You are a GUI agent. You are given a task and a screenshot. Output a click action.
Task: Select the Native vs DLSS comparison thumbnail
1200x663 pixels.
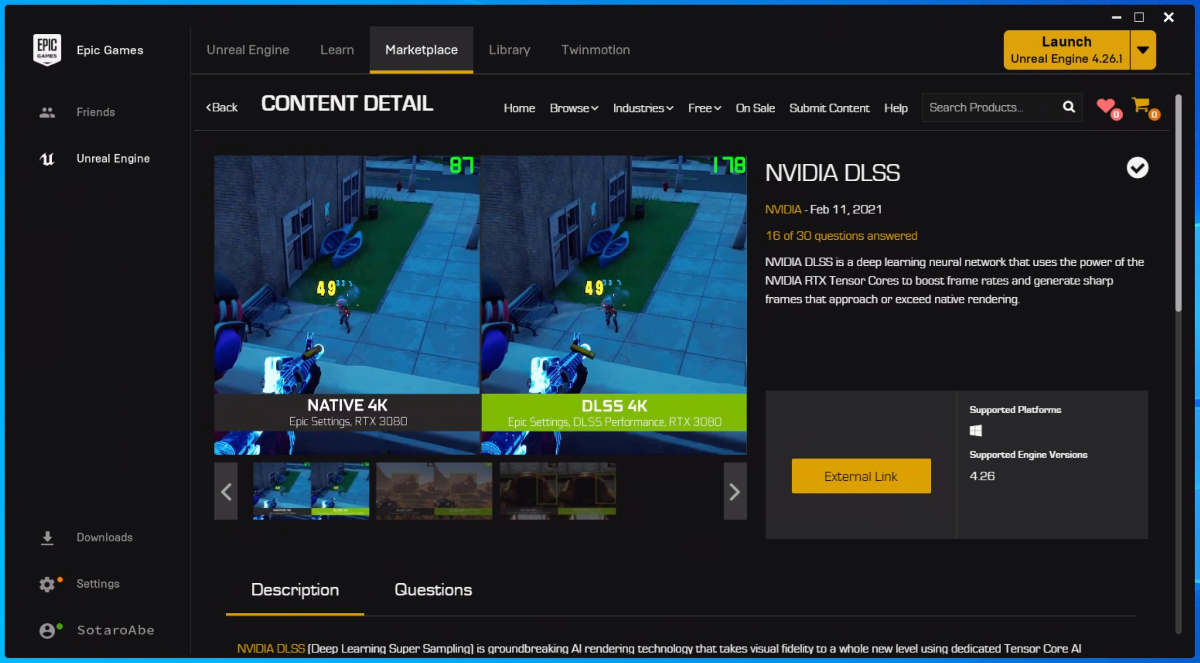[311, 490]
